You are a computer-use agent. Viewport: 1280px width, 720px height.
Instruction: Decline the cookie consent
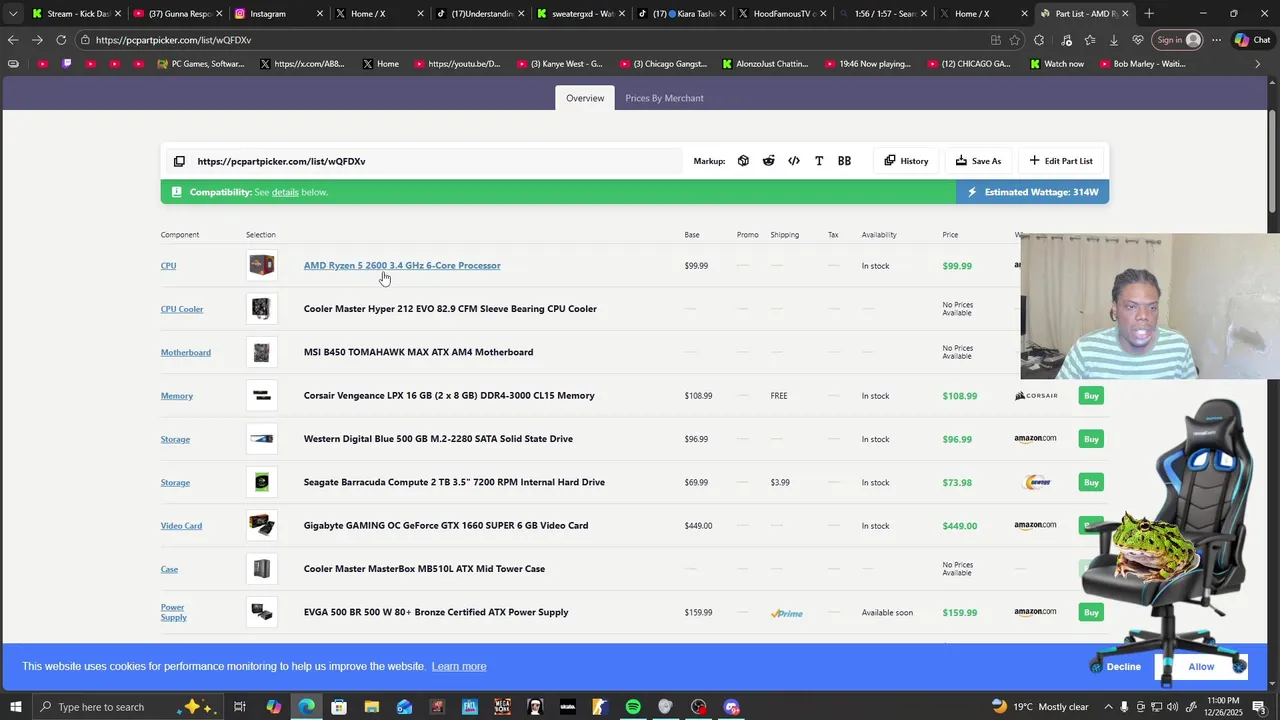tap(1123, 667)
